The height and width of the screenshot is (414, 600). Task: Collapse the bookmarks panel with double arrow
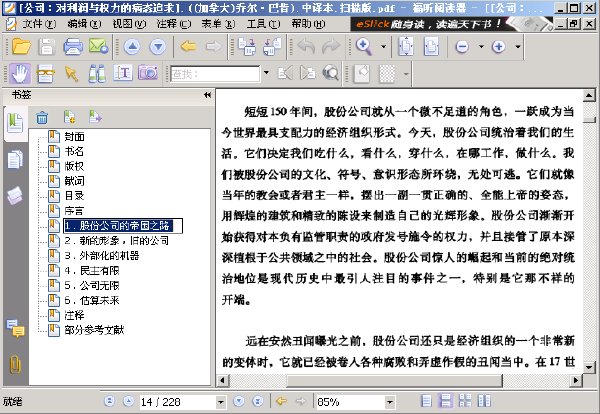click(207, 95)
